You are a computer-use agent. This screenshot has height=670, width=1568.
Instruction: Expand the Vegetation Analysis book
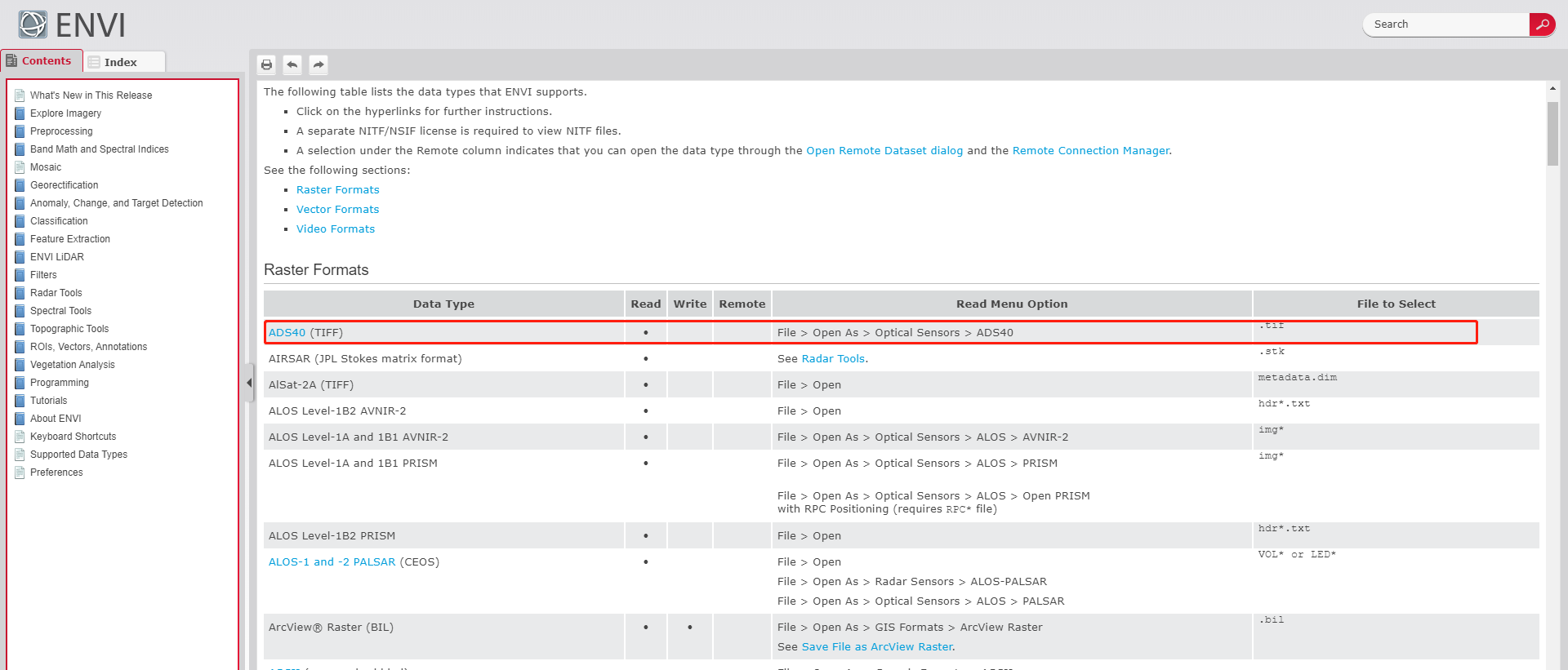point(73,365)
